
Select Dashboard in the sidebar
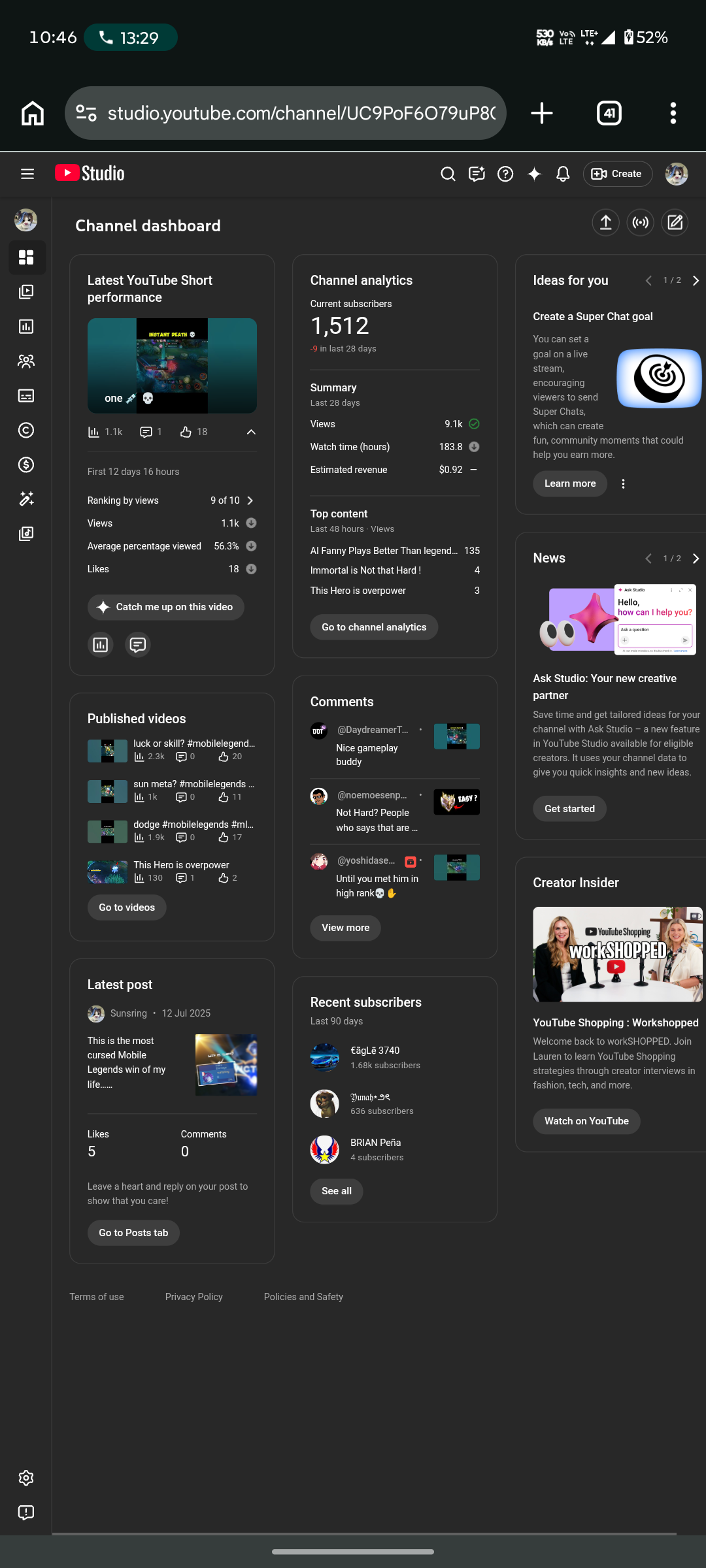(27, 257)
